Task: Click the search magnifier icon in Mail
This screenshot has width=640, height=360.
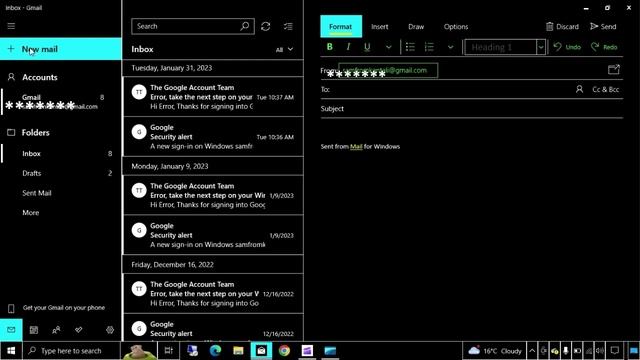Action: (x=244, y=26)
